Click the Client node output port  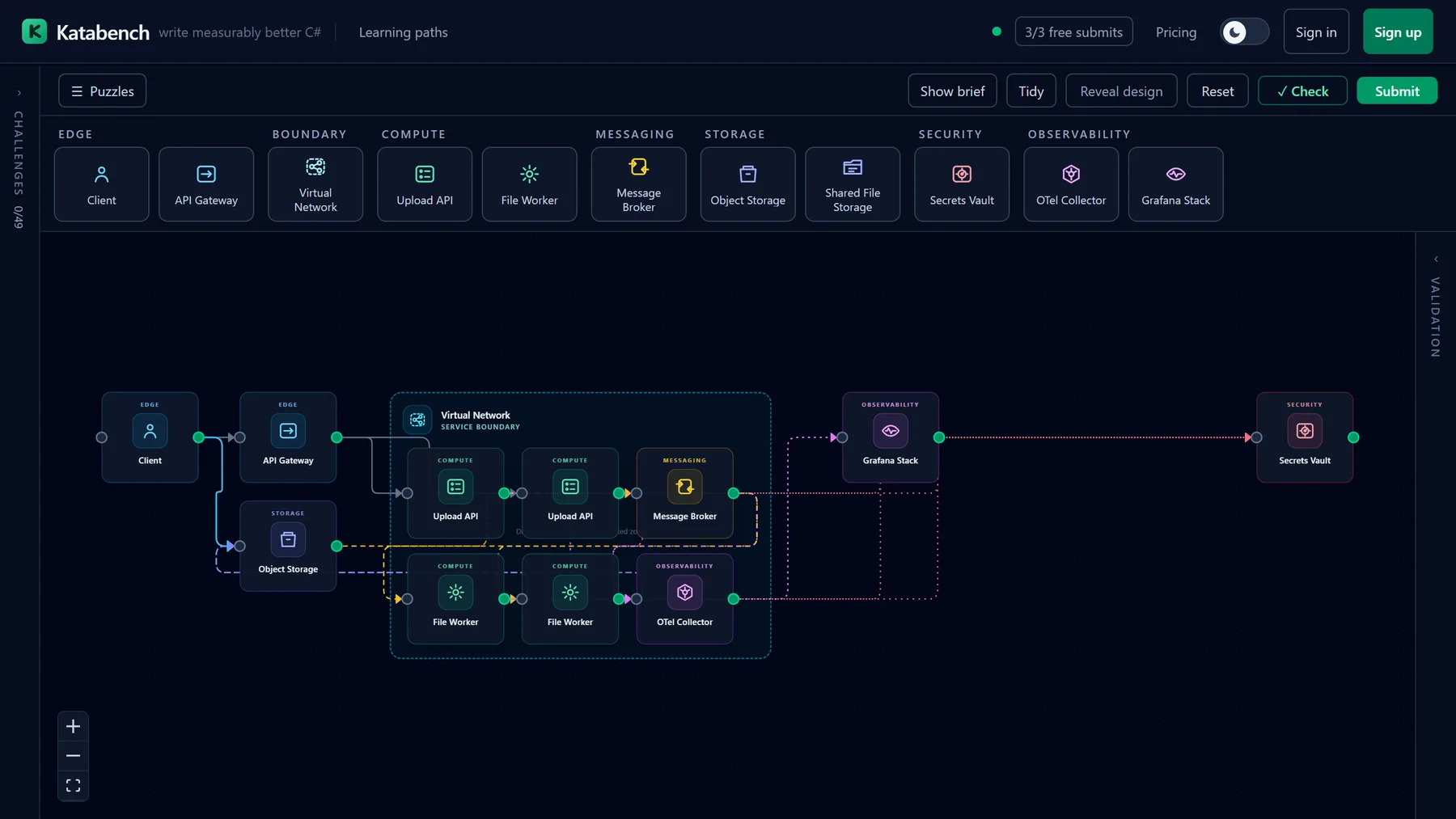[199, 437]
